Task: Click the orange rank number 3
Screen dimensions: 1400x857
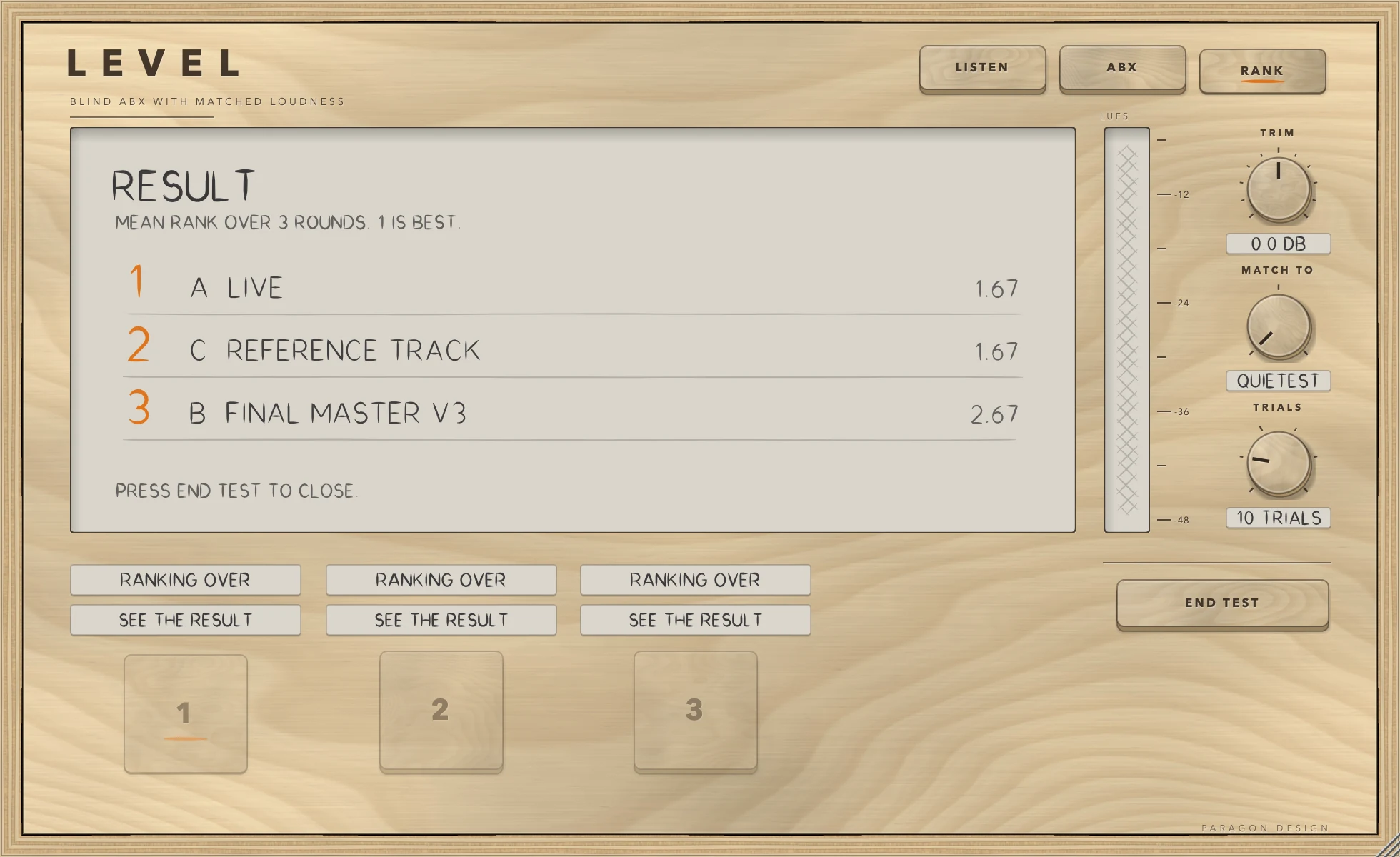Action: [139, 406]
